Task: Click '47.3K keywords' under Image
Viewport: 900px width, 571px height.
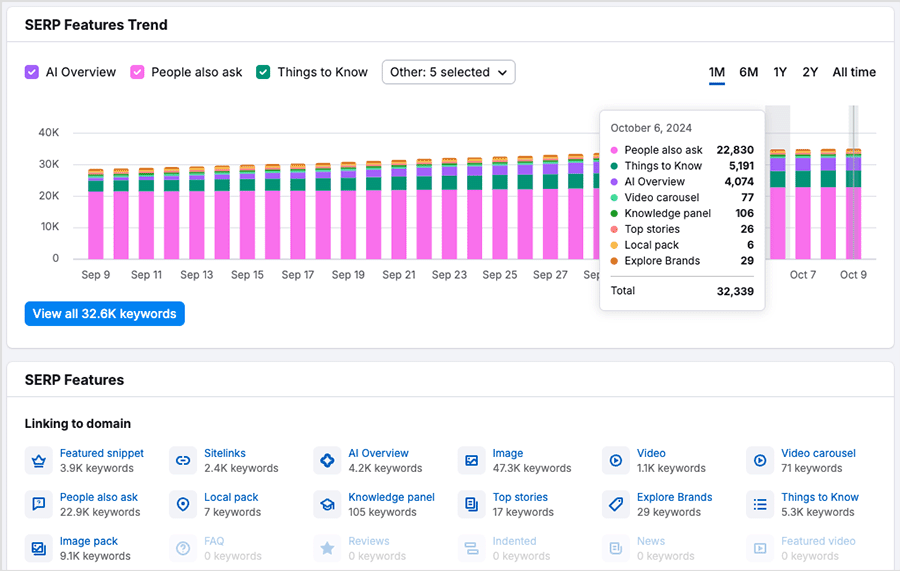Action: (x=532, y=468)
